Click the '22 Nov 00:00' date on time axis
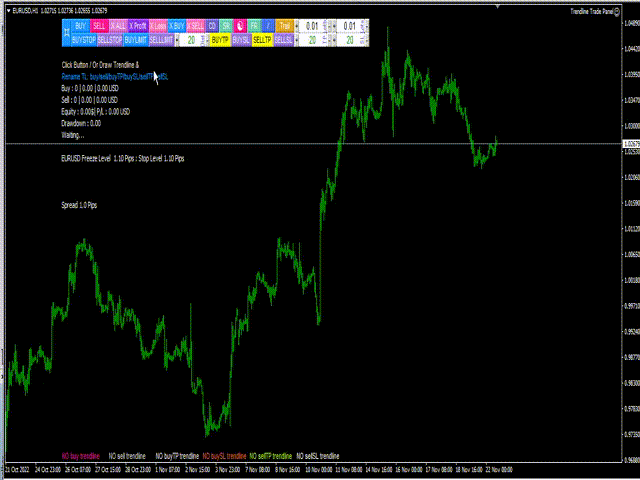640x480 pixels. (499, 470)
